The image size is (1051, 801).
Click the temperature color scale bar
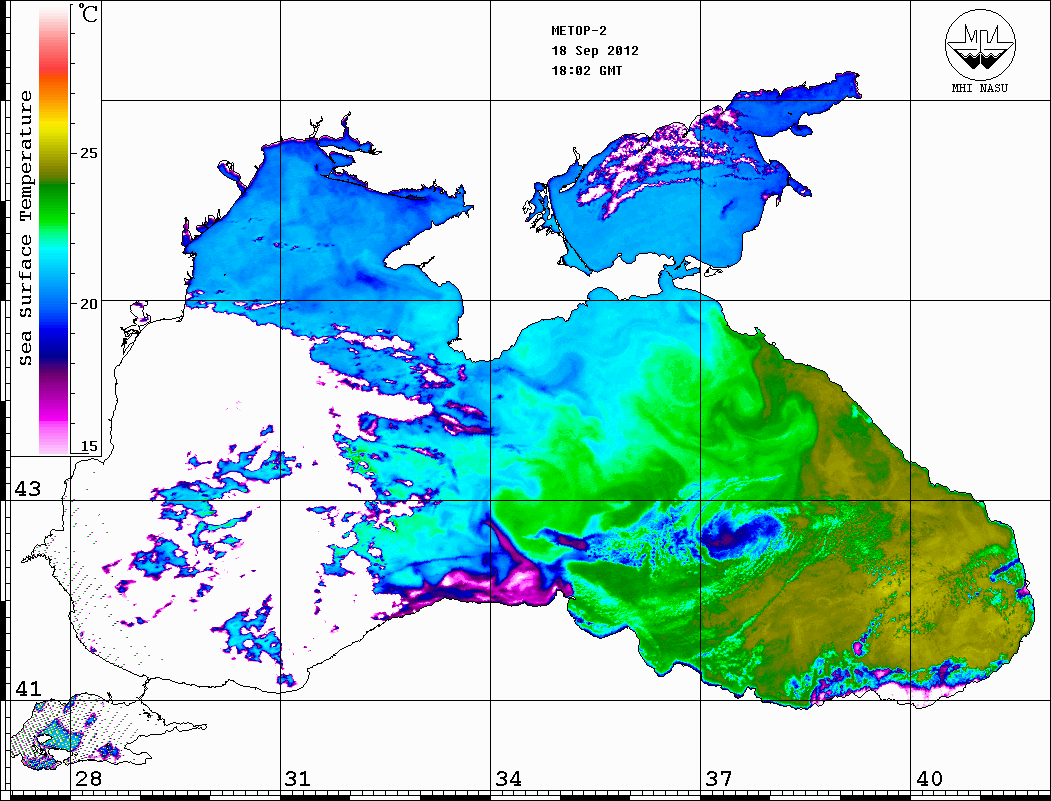tap(54, 230)
